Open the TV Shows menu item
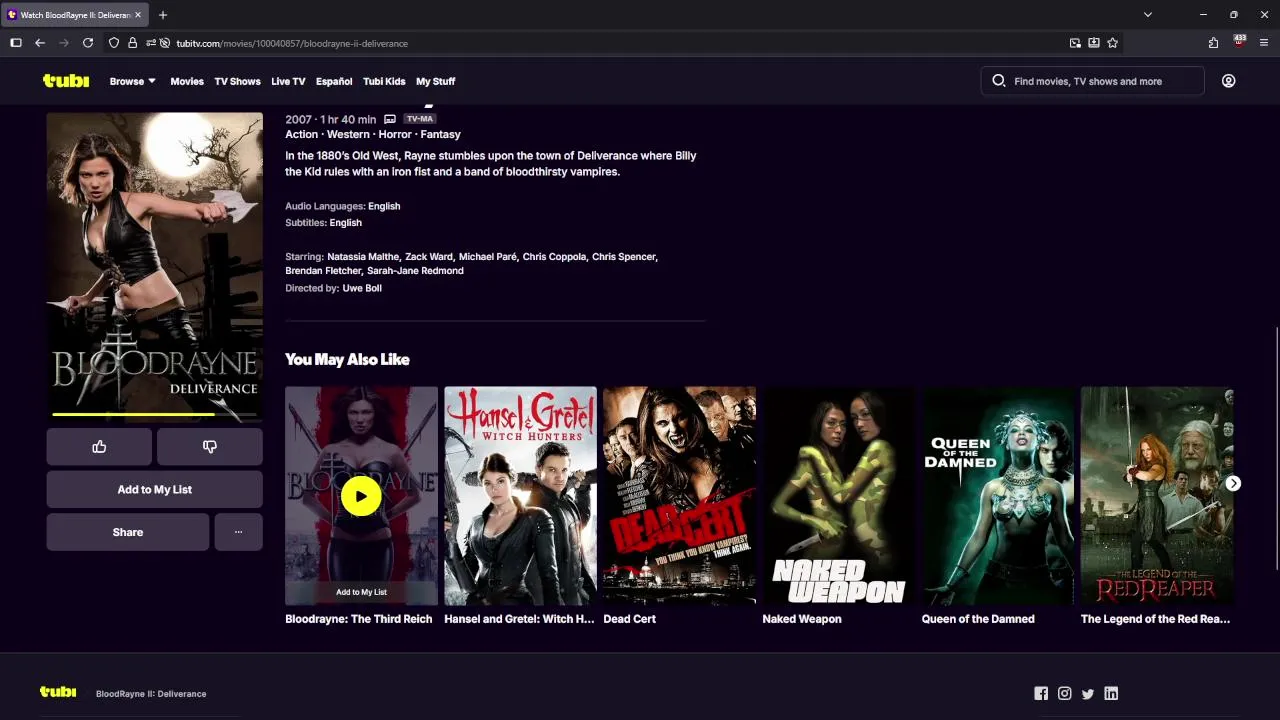1280x720 pixels. [x=237, y=81]
